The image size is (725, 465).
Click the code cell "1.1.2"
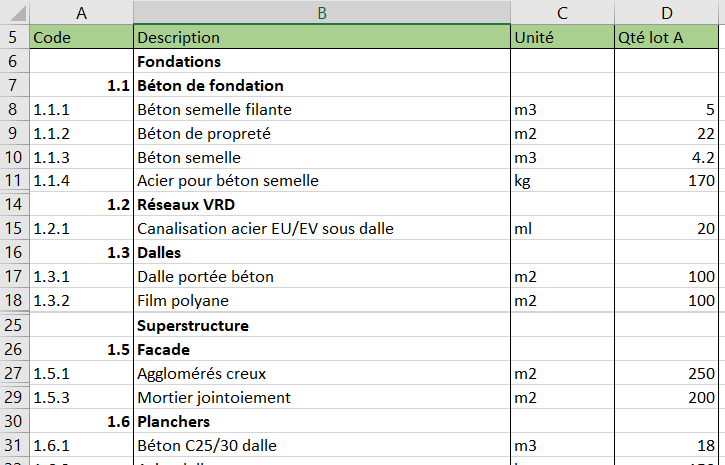click(81, 134)
